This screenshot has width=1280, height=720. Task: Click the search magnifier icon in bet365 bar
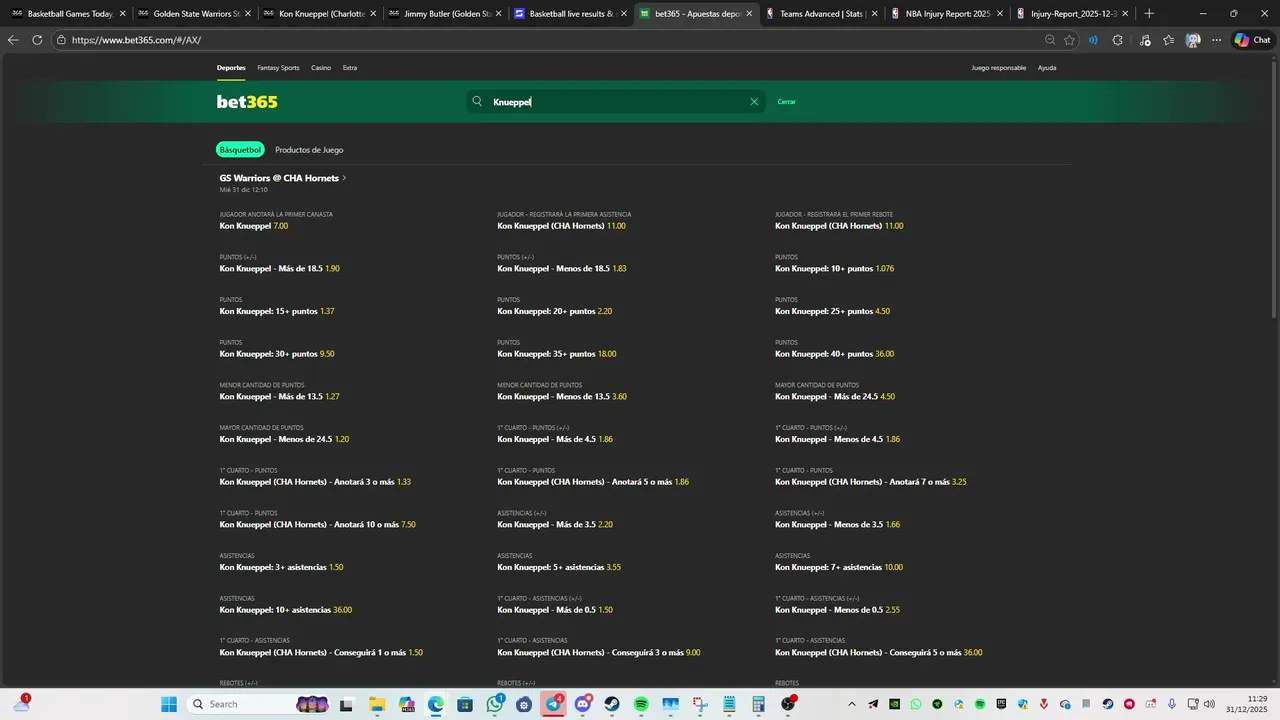click(477, 102)
